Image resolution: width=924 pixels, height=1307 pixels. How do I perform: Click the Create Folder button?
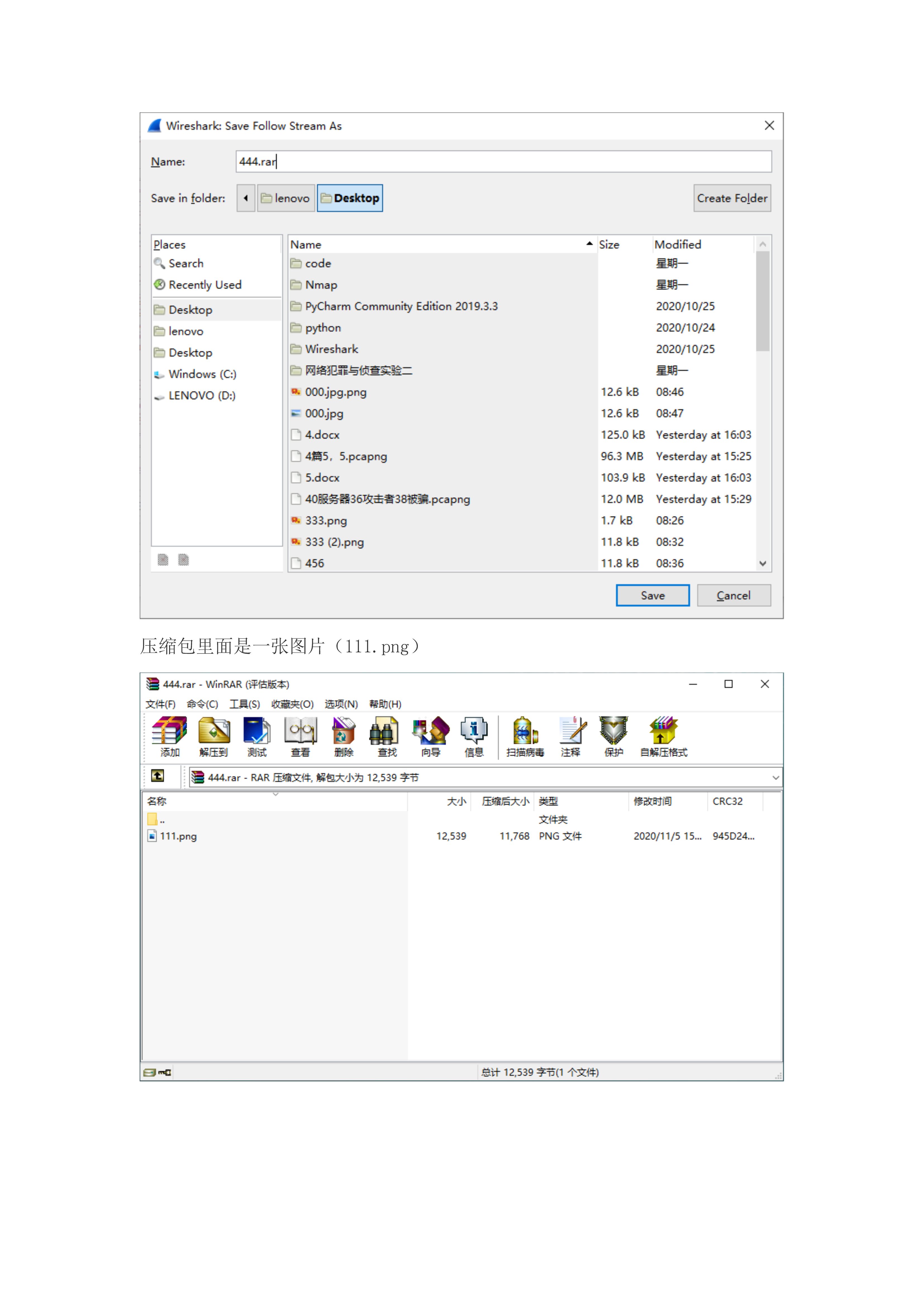click(732, 198)
